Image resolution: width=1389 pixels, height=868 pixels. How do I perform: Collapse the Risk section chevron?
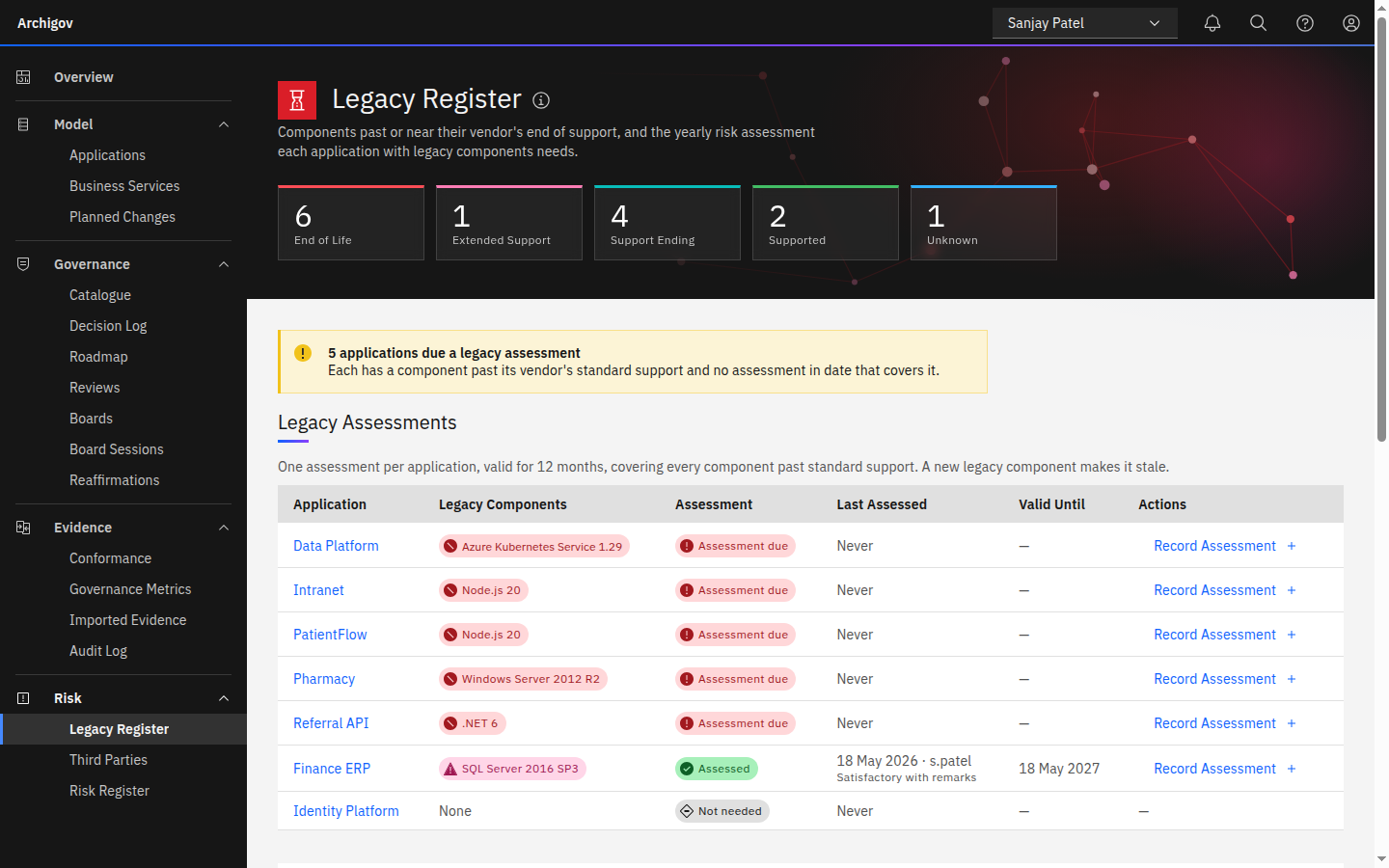point(224,698)
